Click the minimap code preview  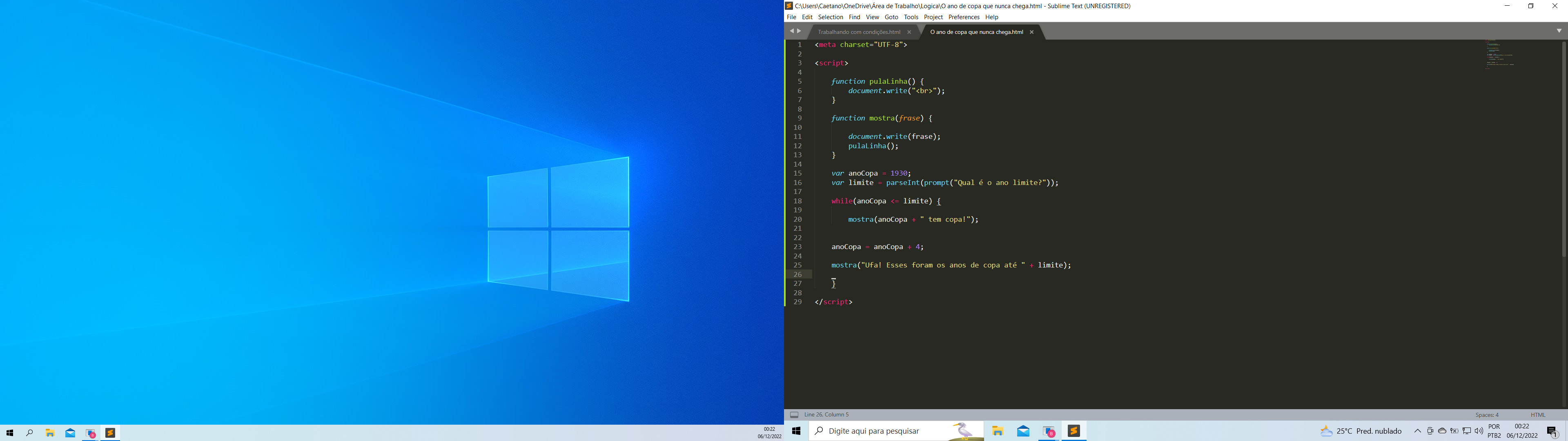(1500, 55)
